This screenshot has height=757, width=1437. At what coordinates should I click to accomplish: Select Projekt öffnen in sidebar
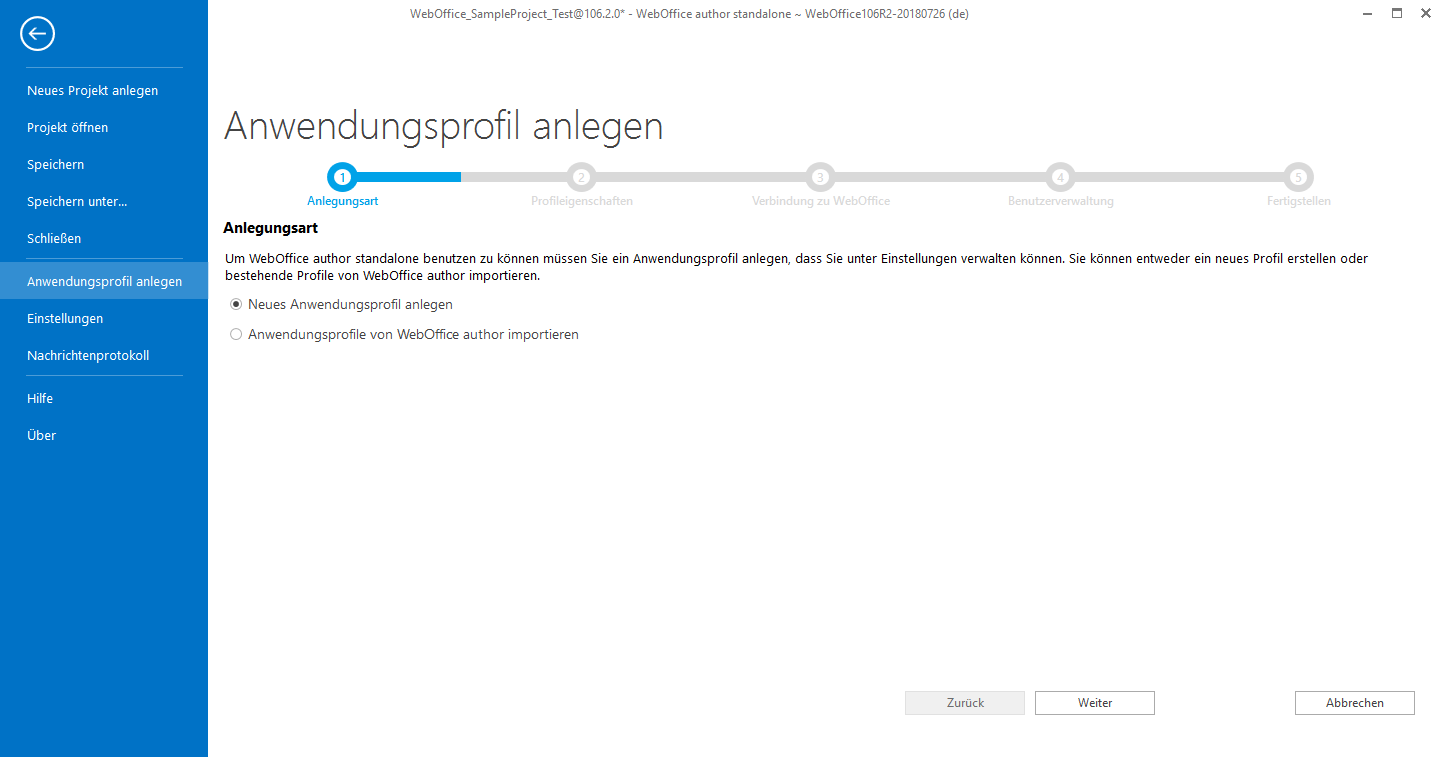tap(104, 127)
